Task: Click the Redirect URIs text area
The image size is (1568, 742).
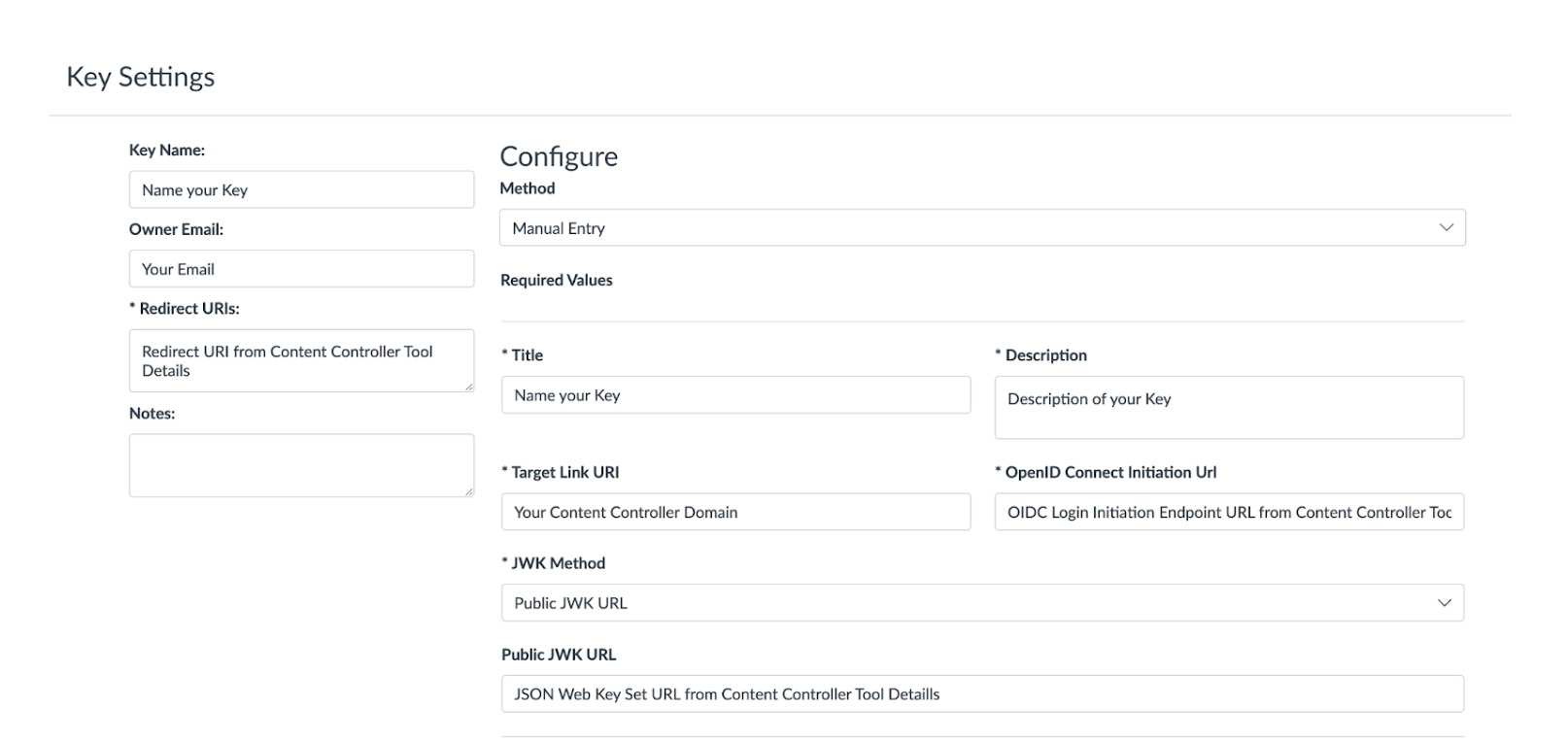Action: [301, 360]
